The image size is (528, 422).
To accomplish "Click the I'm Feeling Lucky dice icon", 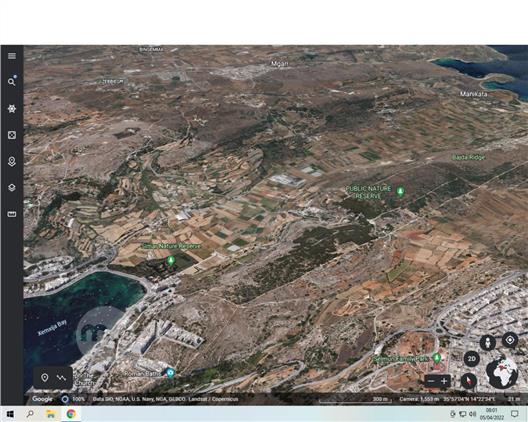I will (12, 135).
